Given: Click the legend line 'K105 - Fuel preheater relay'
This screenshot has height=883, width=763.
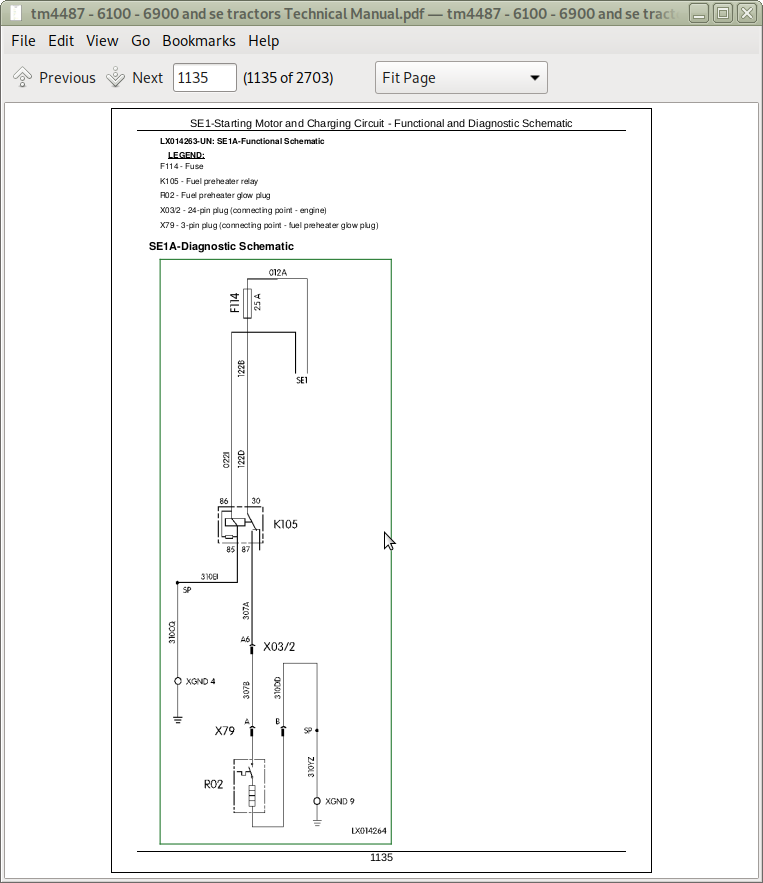Looking at the screenshot, I should pos(209,181).
